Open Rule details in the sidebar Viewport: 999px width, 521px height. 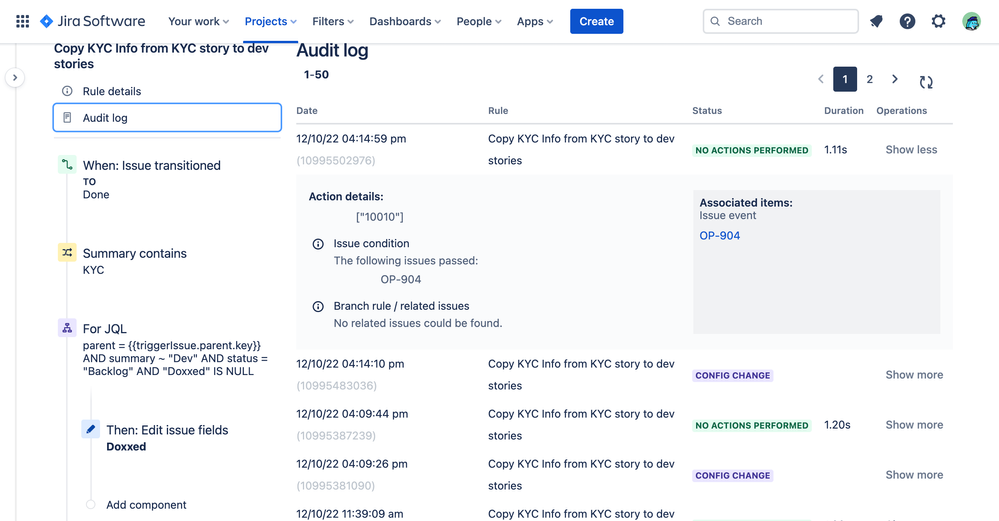111,91
